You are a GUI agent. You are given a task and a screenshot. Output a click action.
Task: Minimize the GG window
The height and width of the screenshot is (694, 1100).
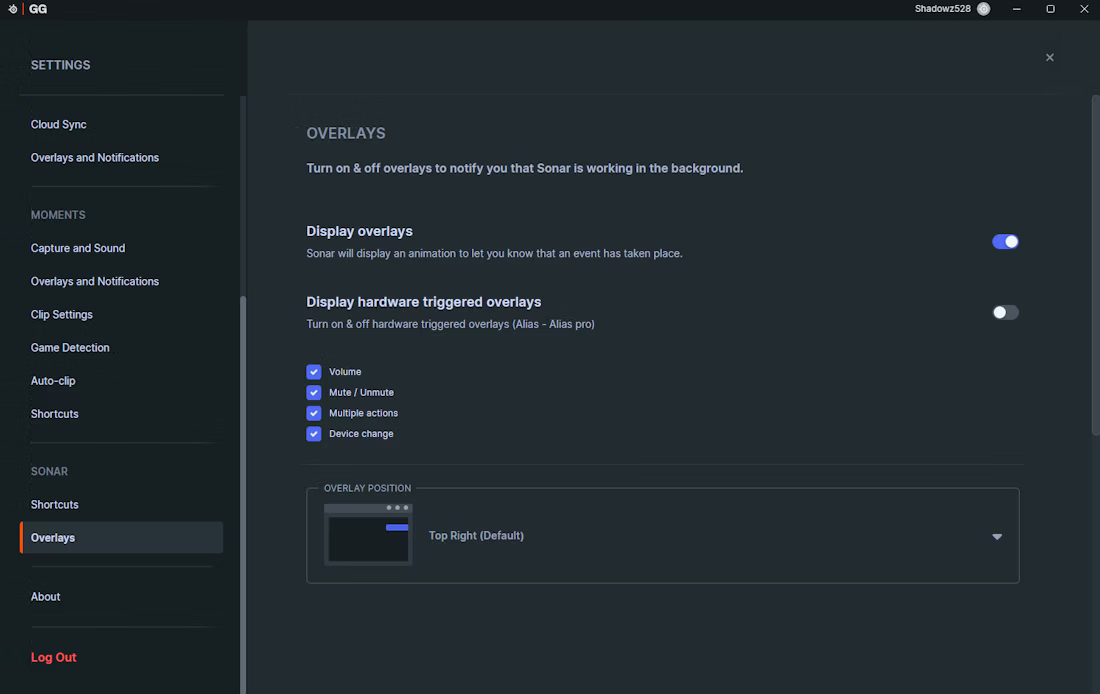(x=1017, y=9)
